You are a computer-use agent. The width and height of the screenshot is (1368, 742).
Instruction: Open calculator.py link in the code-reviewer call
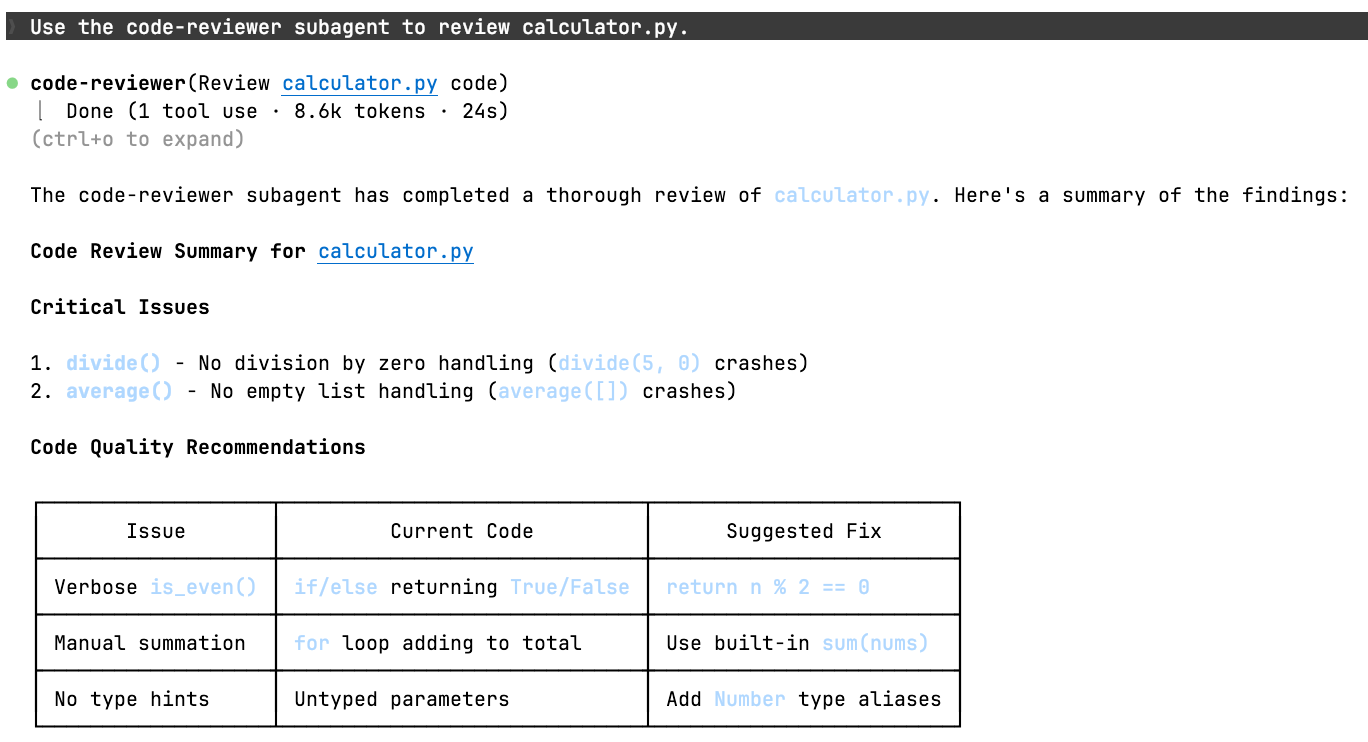(x=360, y=83)
